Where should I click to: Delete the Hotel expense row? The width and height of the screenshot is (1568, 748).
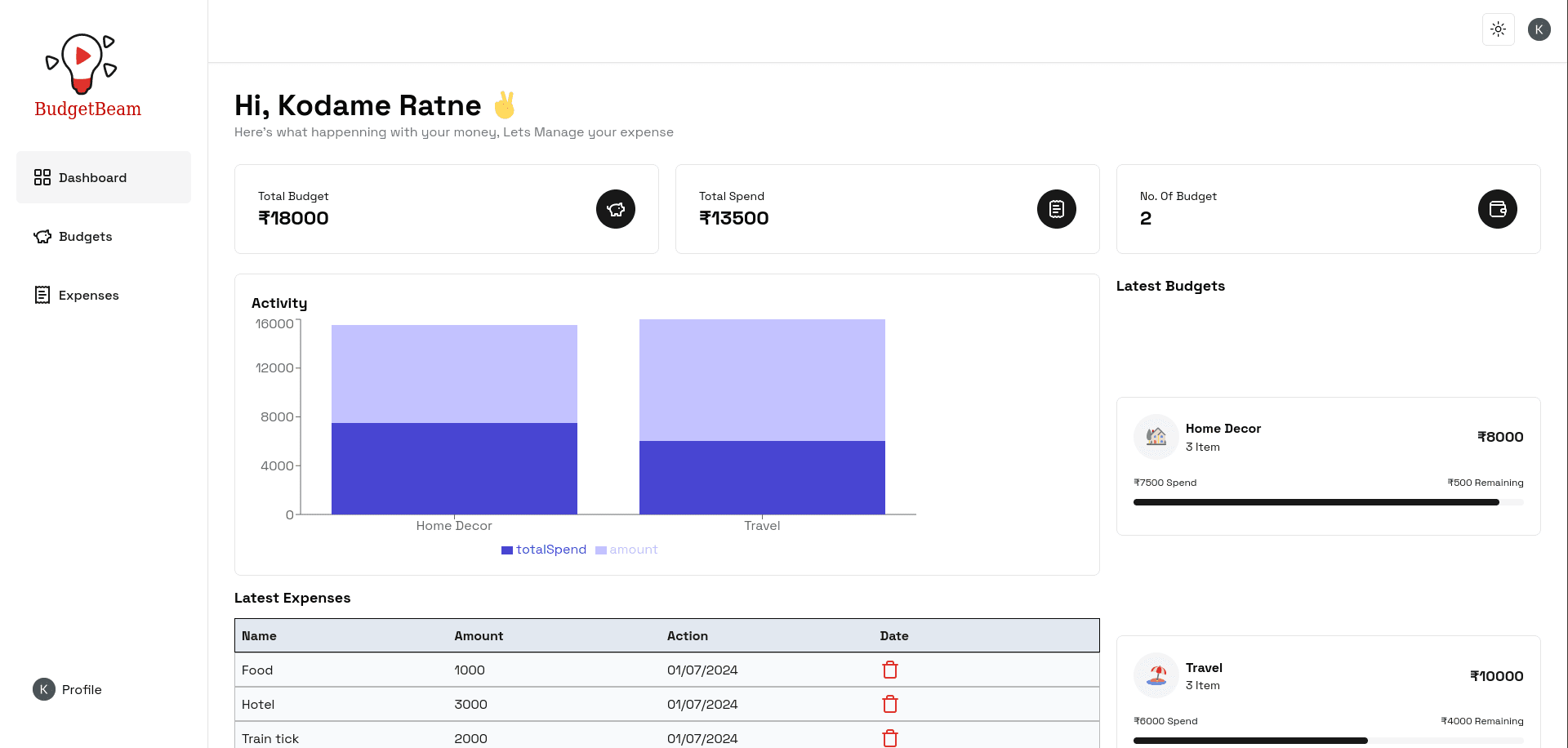click(889, 704)
